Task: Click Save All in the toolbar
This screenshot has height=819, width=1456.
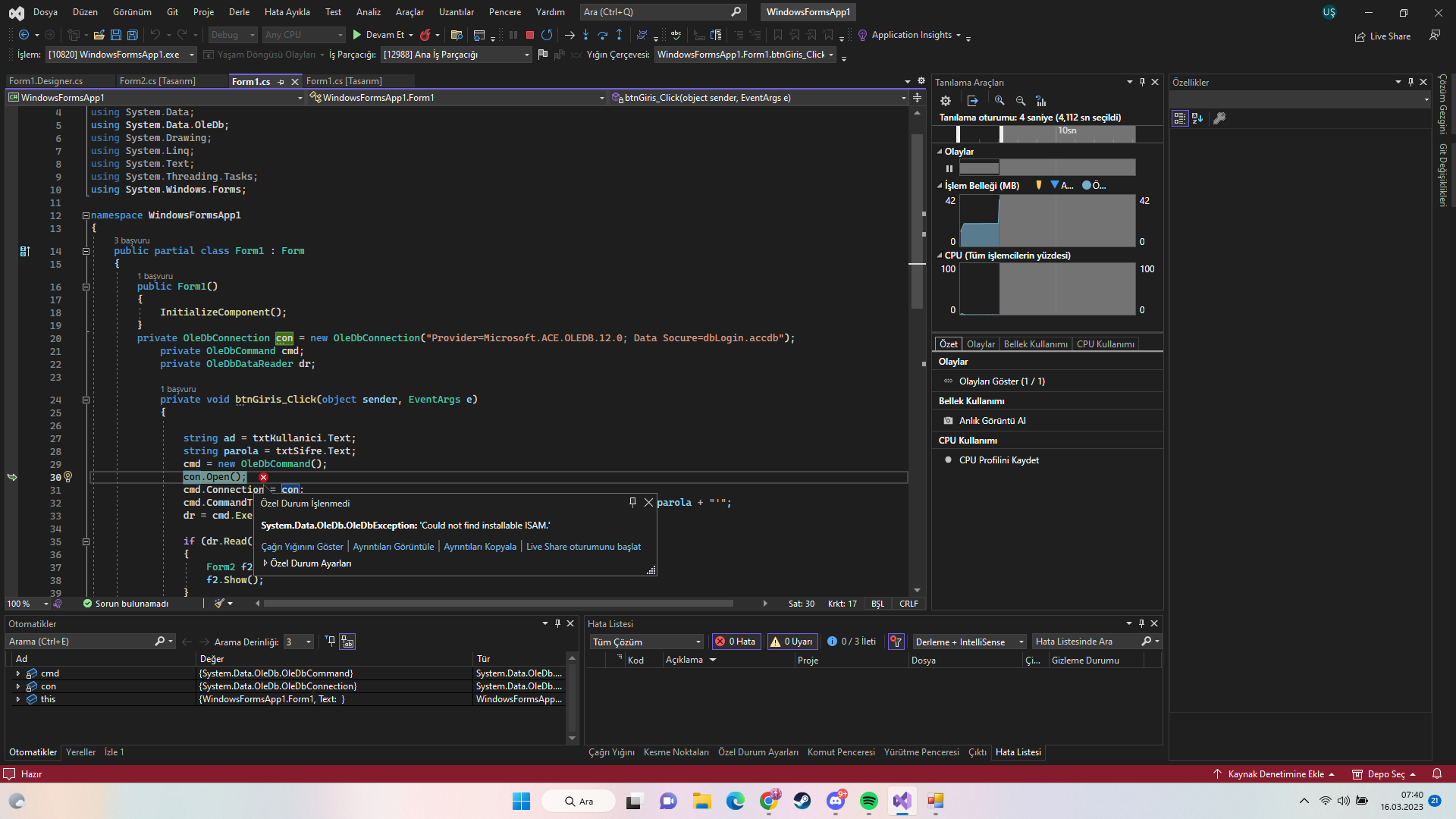Action: (x=132, y=35)
